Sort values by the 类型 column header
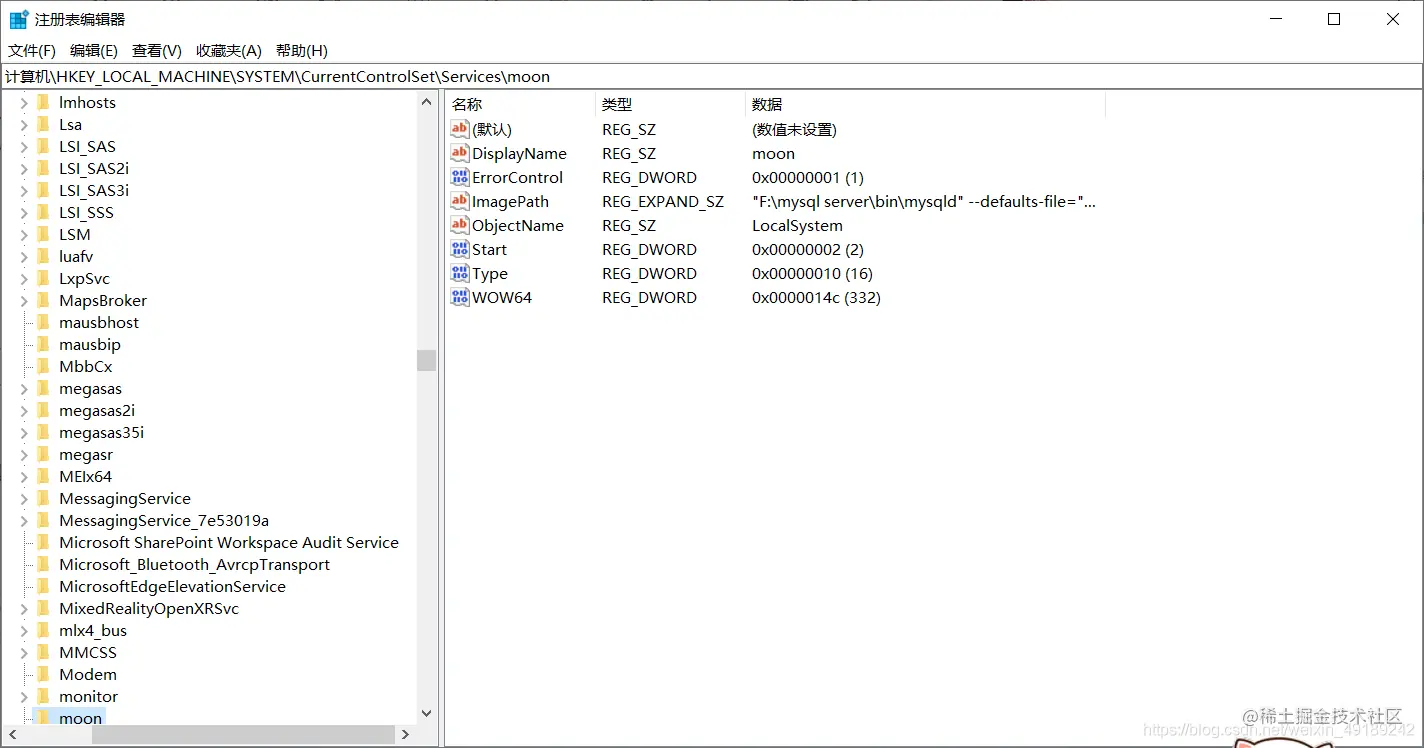The width and height of the screenshot is (1424, 748). click(x=670, y=104)
